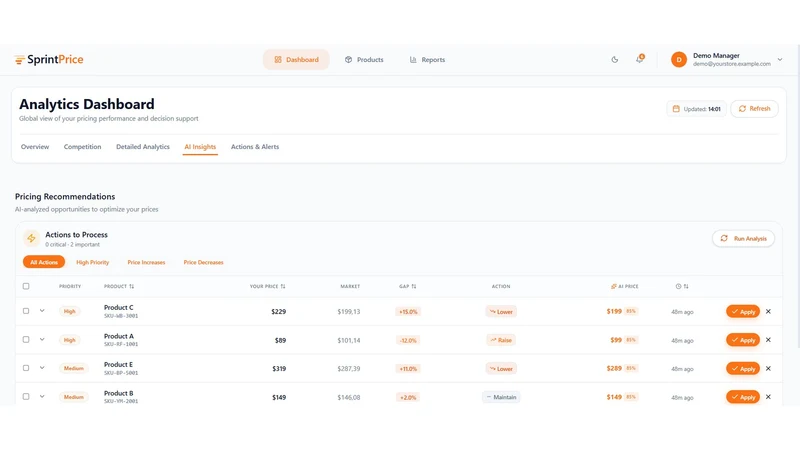Viewport: 800px width, 450px height.
Task: Apply recommendation for Product A
Action: [743, 340]
